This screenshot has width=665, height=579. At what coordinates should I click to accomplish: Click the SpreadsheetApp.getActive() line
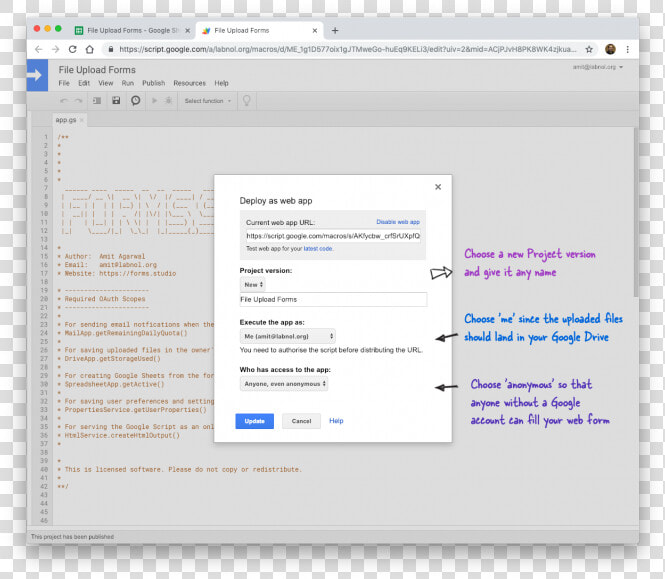coord(111,384)
